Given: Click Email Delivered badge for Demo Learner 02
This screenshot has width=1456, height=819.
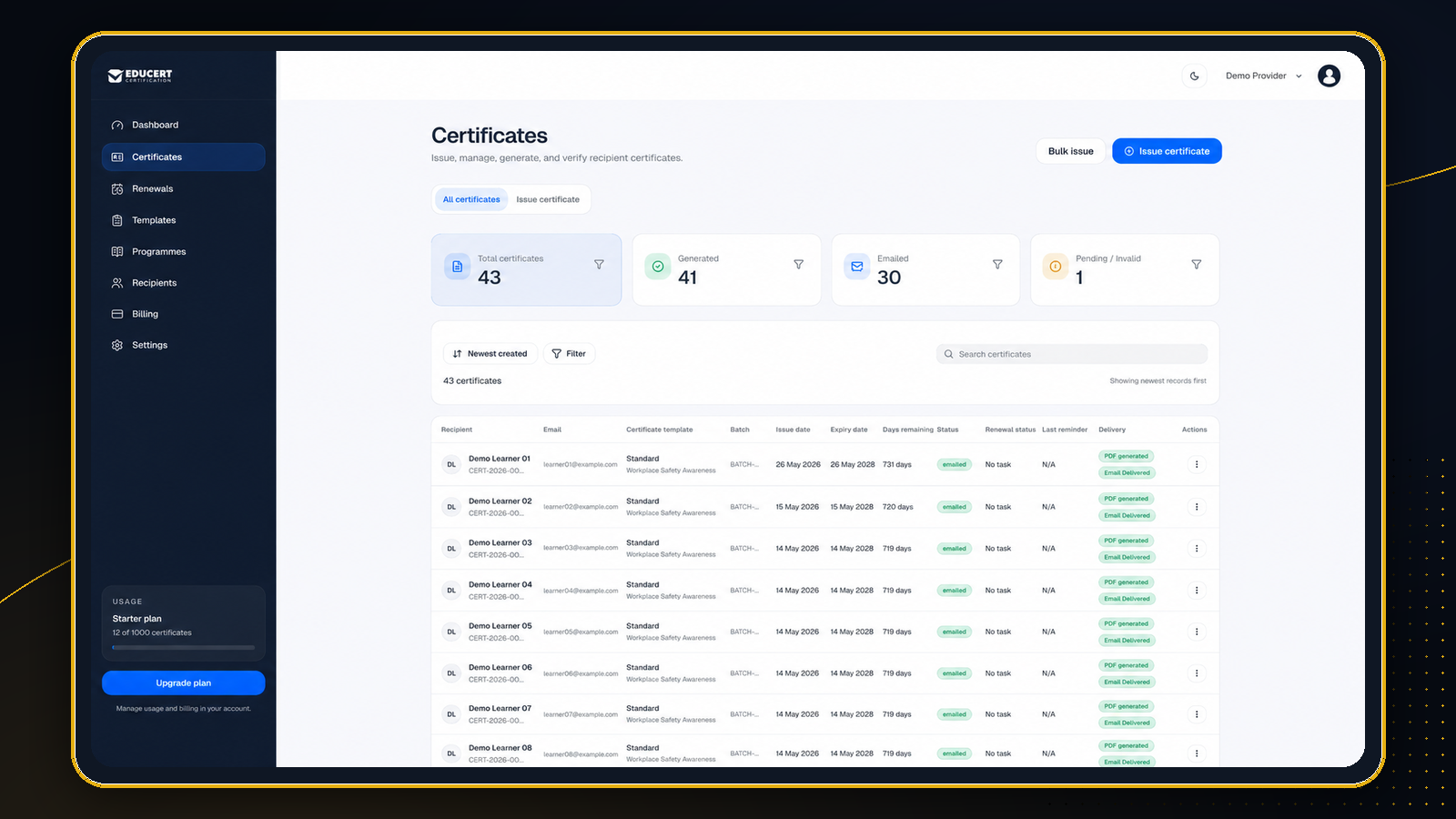Looking at the screenshot, I should coord(1127,515).
